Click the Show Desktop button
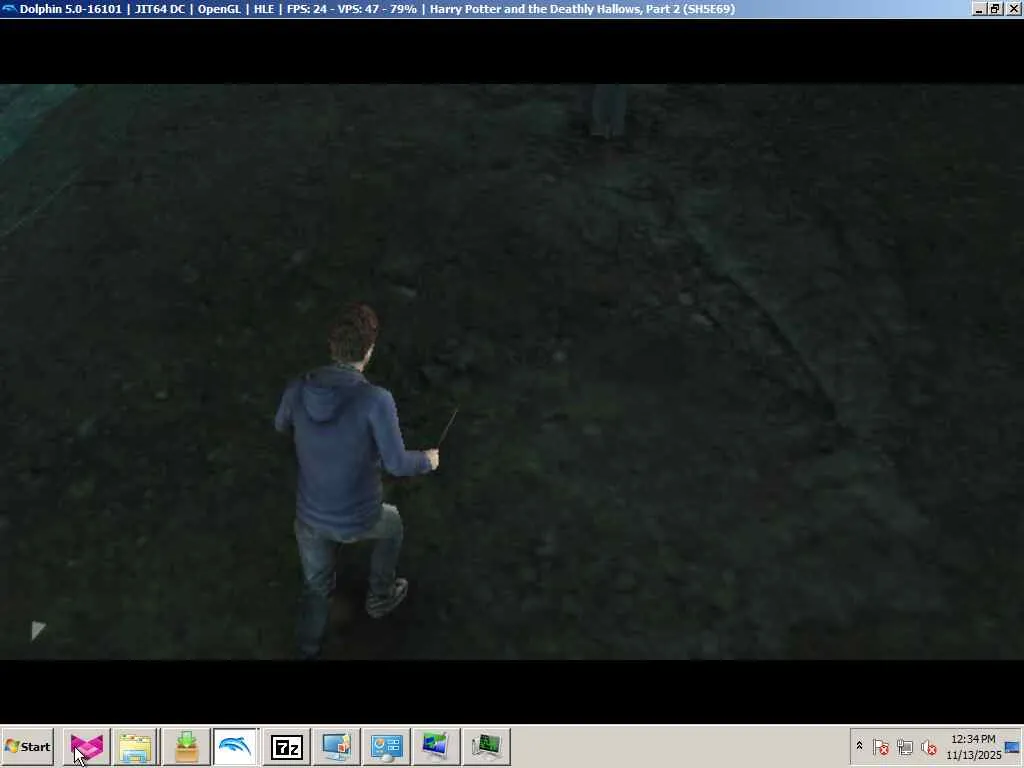Screen dimensions: 1024x768 point(1014,746)
